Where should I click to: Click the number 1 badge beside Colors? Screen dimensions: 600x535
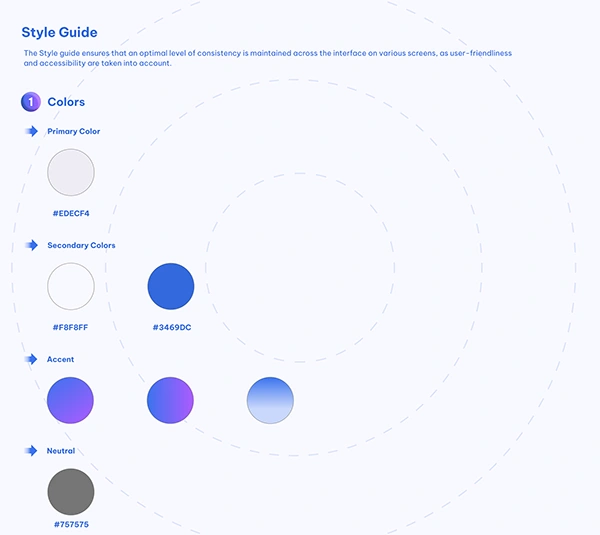31,102
